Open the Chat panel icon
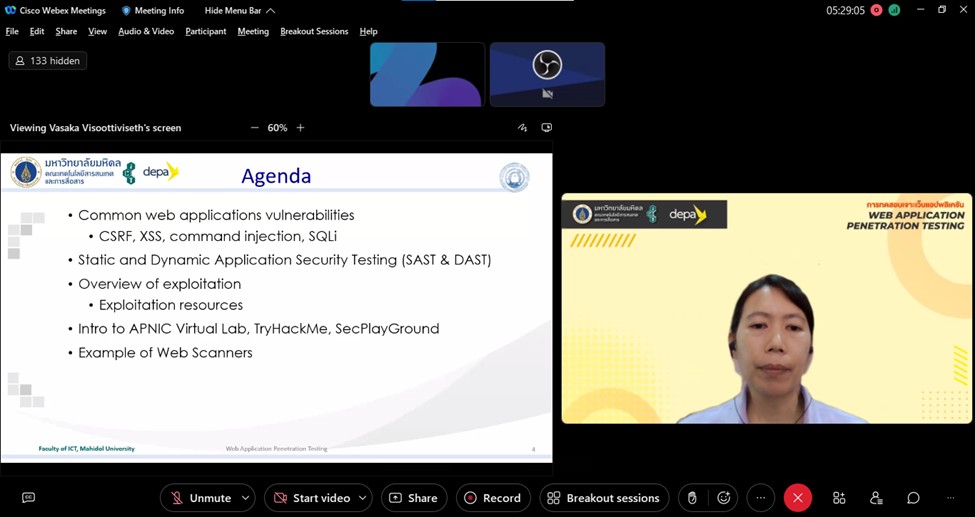Image resolution: width=975 pixels, height=517 pixels. 913,498
